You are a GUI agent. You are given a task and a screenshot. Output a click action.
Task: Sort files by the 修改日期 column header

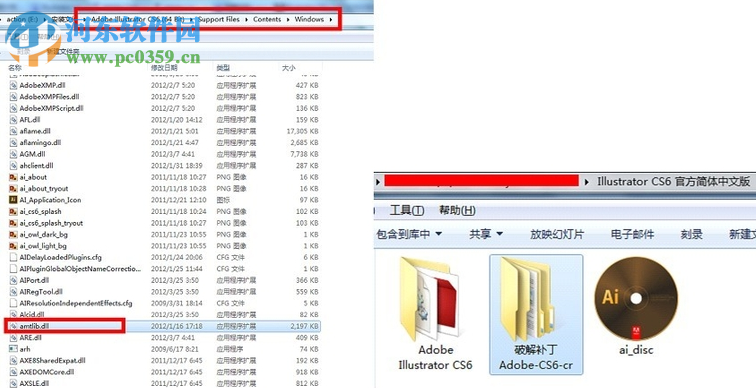click(x=164, y=68)
